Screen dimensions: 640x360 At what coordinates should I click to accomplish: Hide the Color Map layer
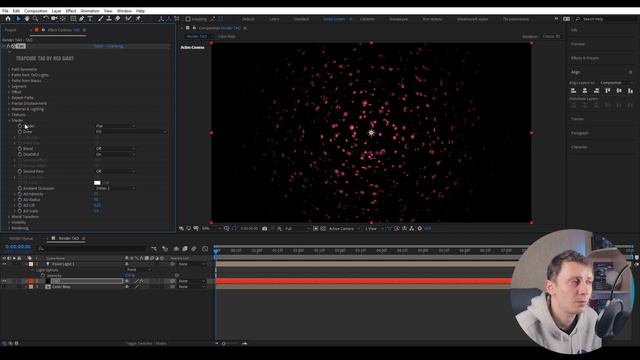click(x=4, y=287)
